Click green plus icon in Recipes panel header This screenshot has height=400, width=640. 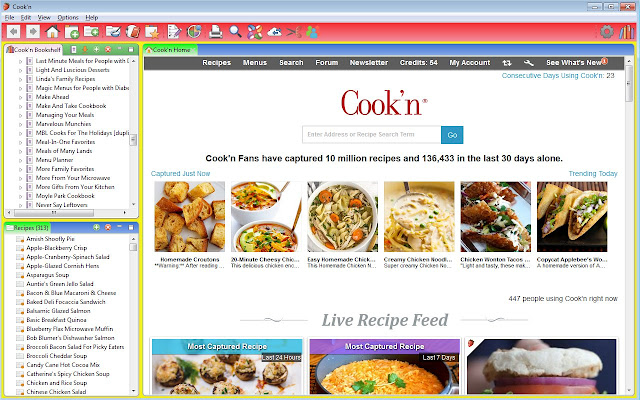96,227
